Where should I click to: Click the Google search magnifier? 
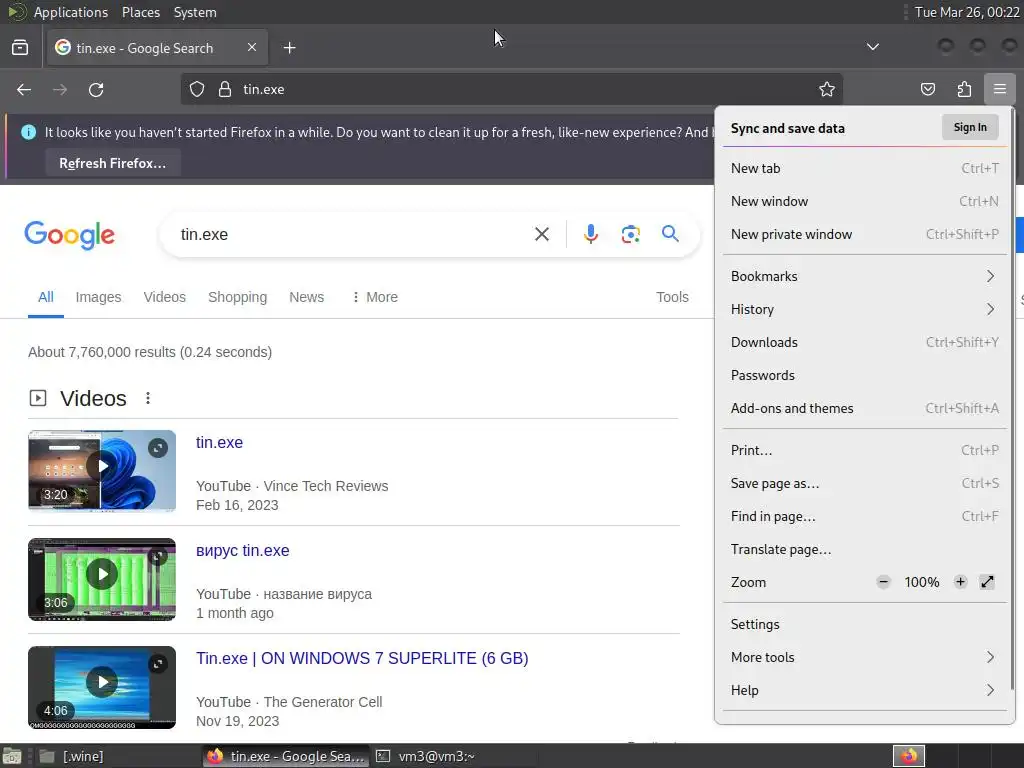[x=670, y=234]
